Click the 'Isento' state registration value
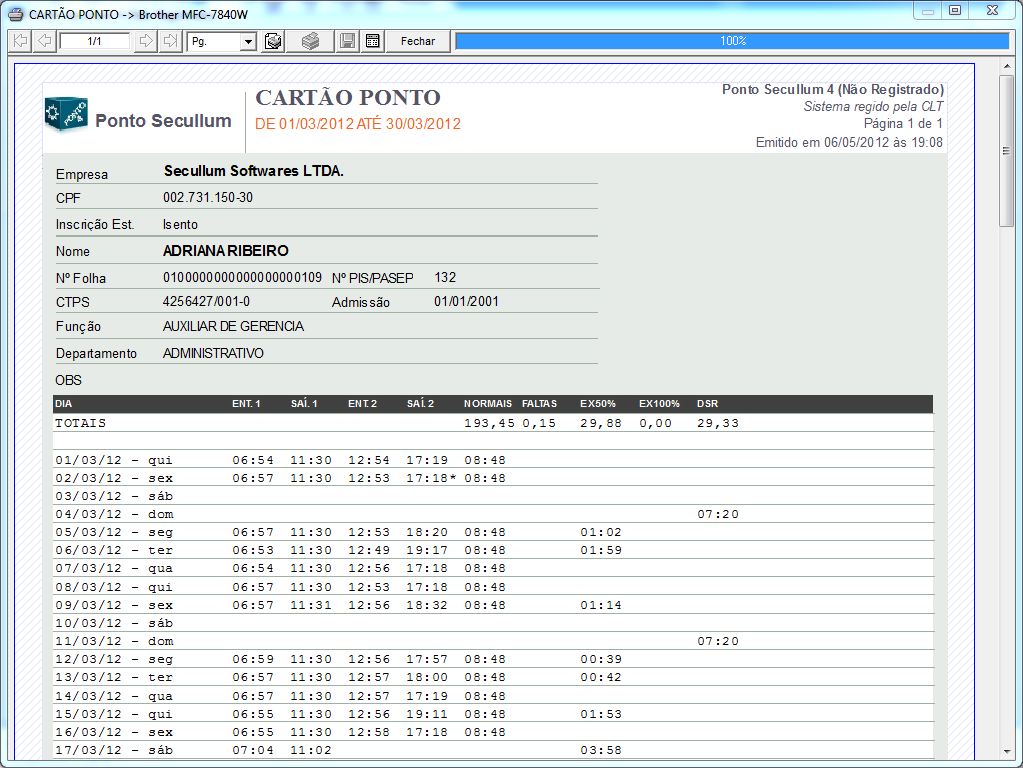The image size is (1023, 768). tap(180, 224)
